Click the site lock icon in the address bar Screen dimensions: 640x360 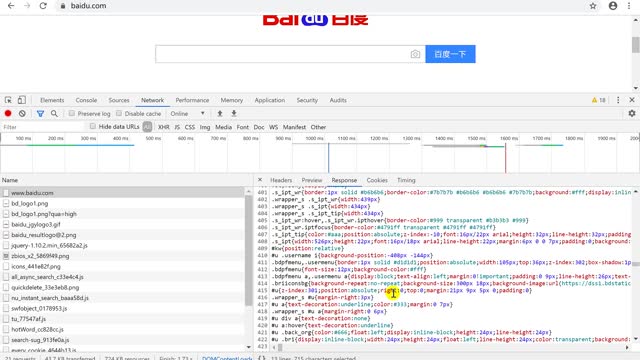[63, 6]
